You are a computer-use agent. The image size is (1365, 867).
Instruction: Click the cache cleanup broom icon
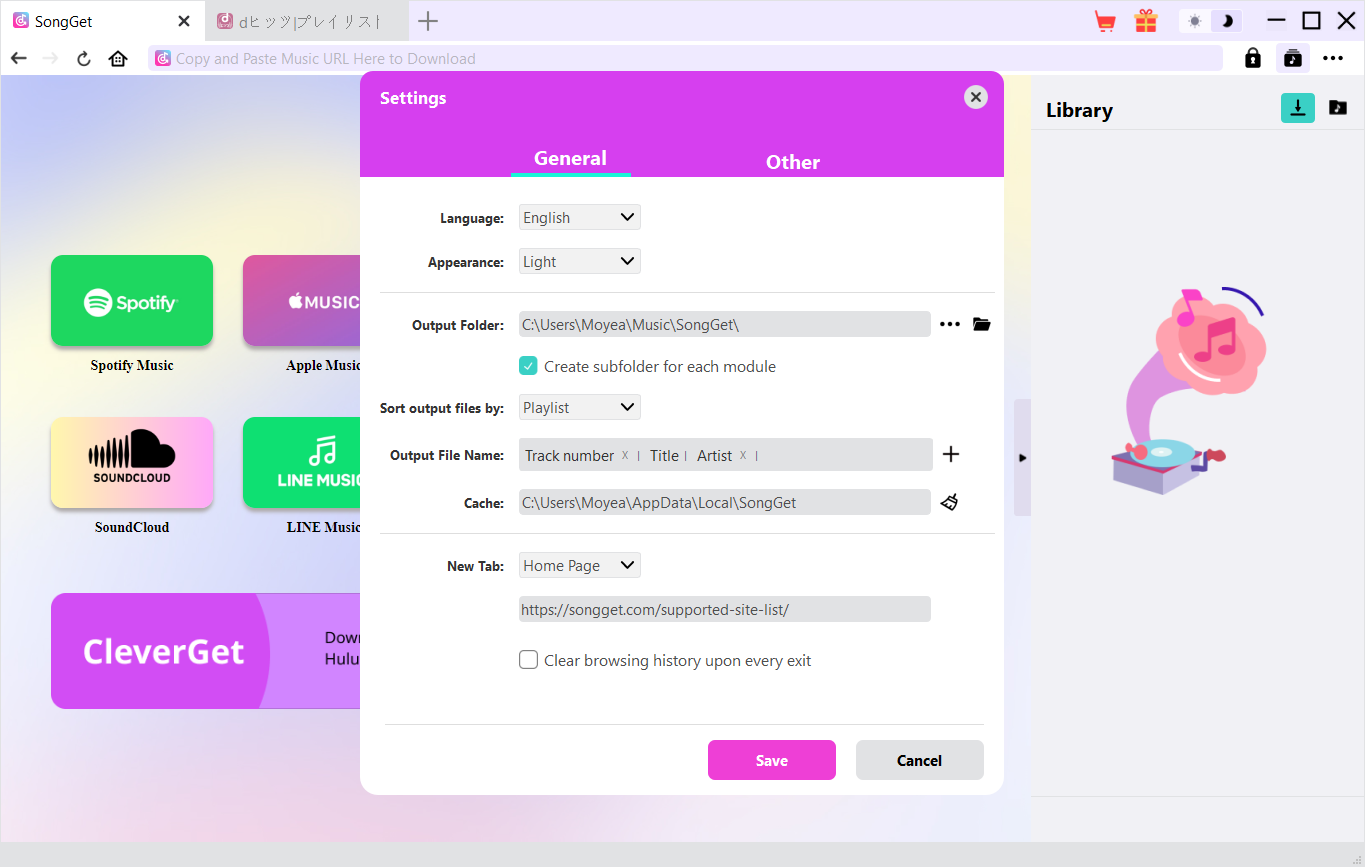click(x=949, y=502)
